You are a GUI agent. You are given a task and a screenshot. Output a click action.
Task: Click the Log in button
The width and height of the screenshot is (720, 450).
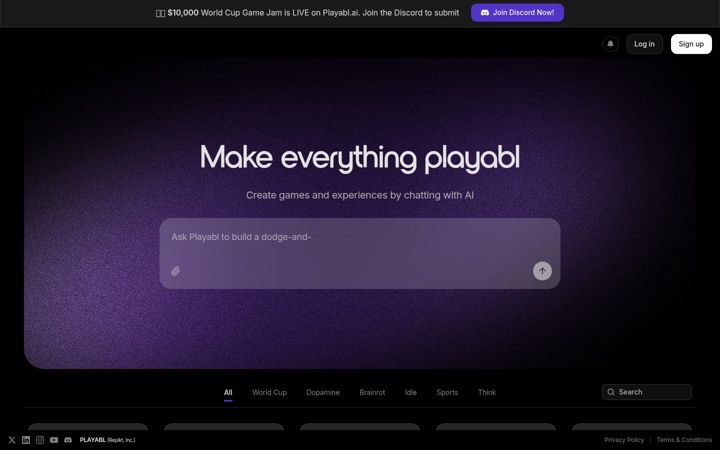[x=644, y=44]
